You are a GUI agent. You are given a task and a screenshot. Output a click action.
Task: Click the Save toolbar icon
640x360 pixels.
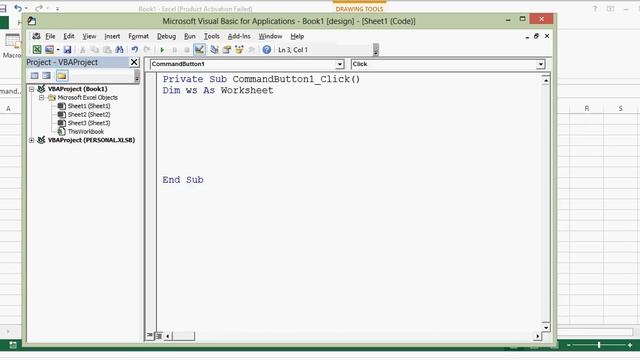[67, 49]
